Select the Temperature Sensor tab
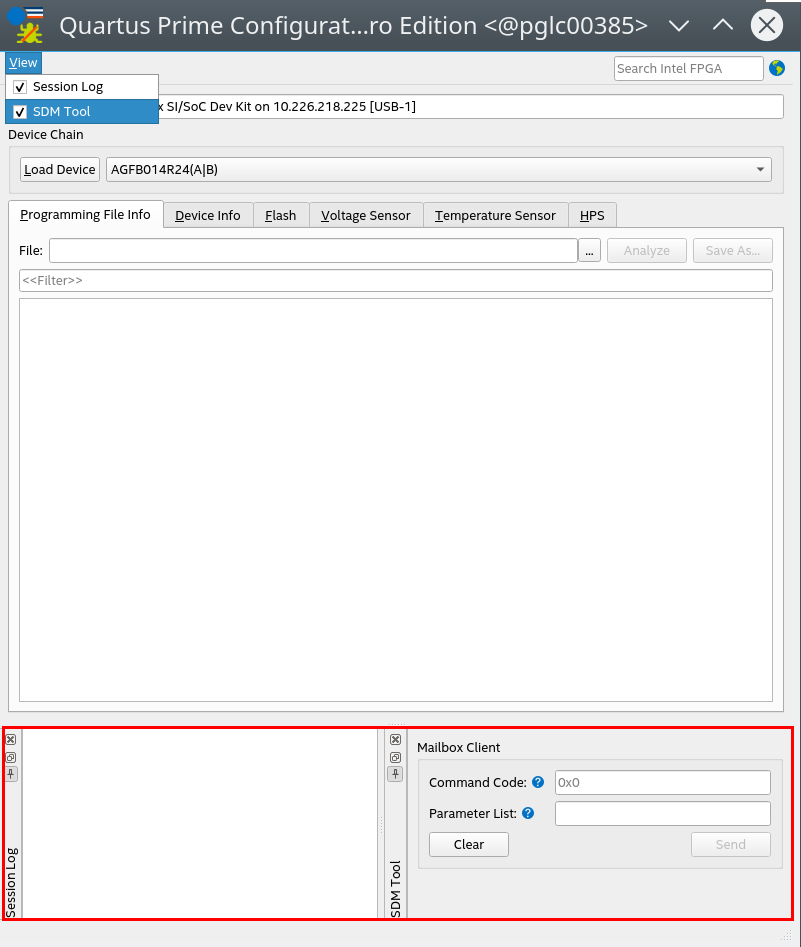801x947 pixels. click(495, 216)
